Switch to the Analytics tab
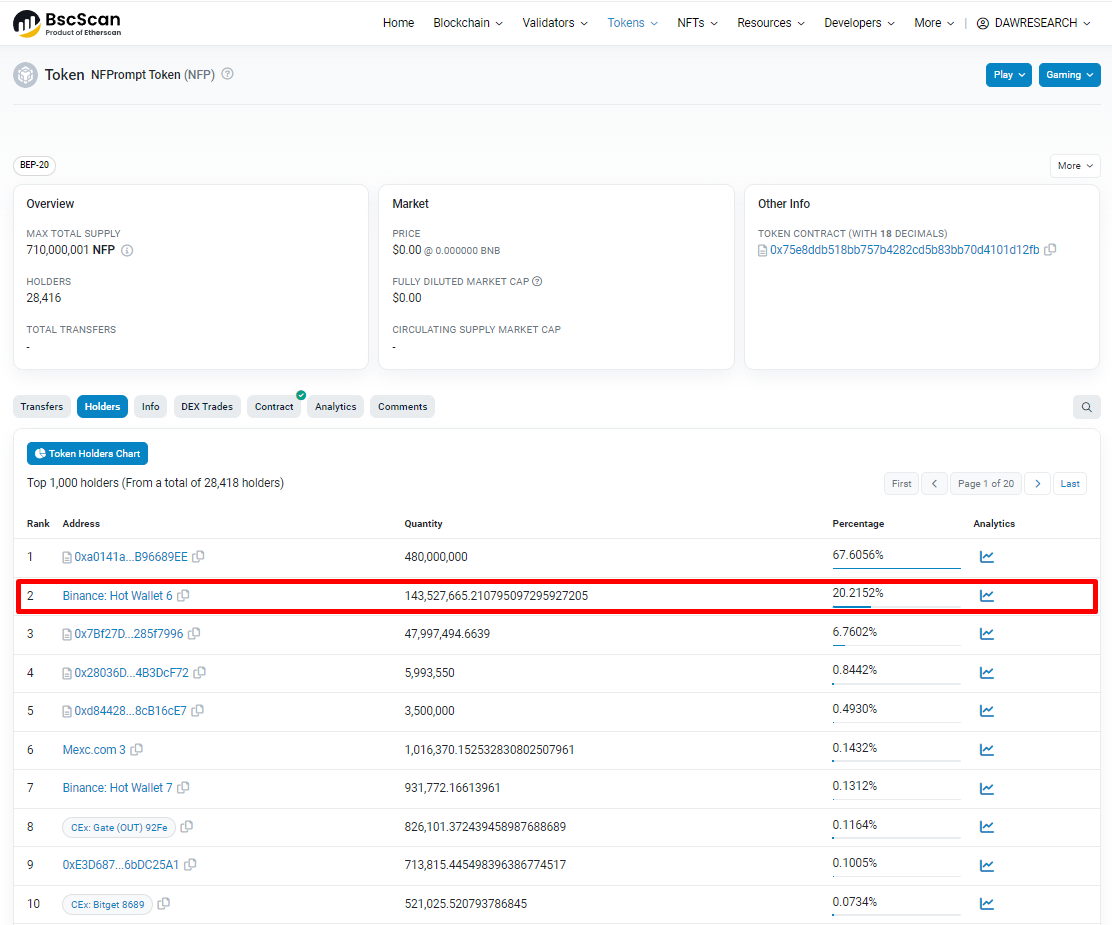Screen dimensions: 1112x925 (x=335, y=406)
